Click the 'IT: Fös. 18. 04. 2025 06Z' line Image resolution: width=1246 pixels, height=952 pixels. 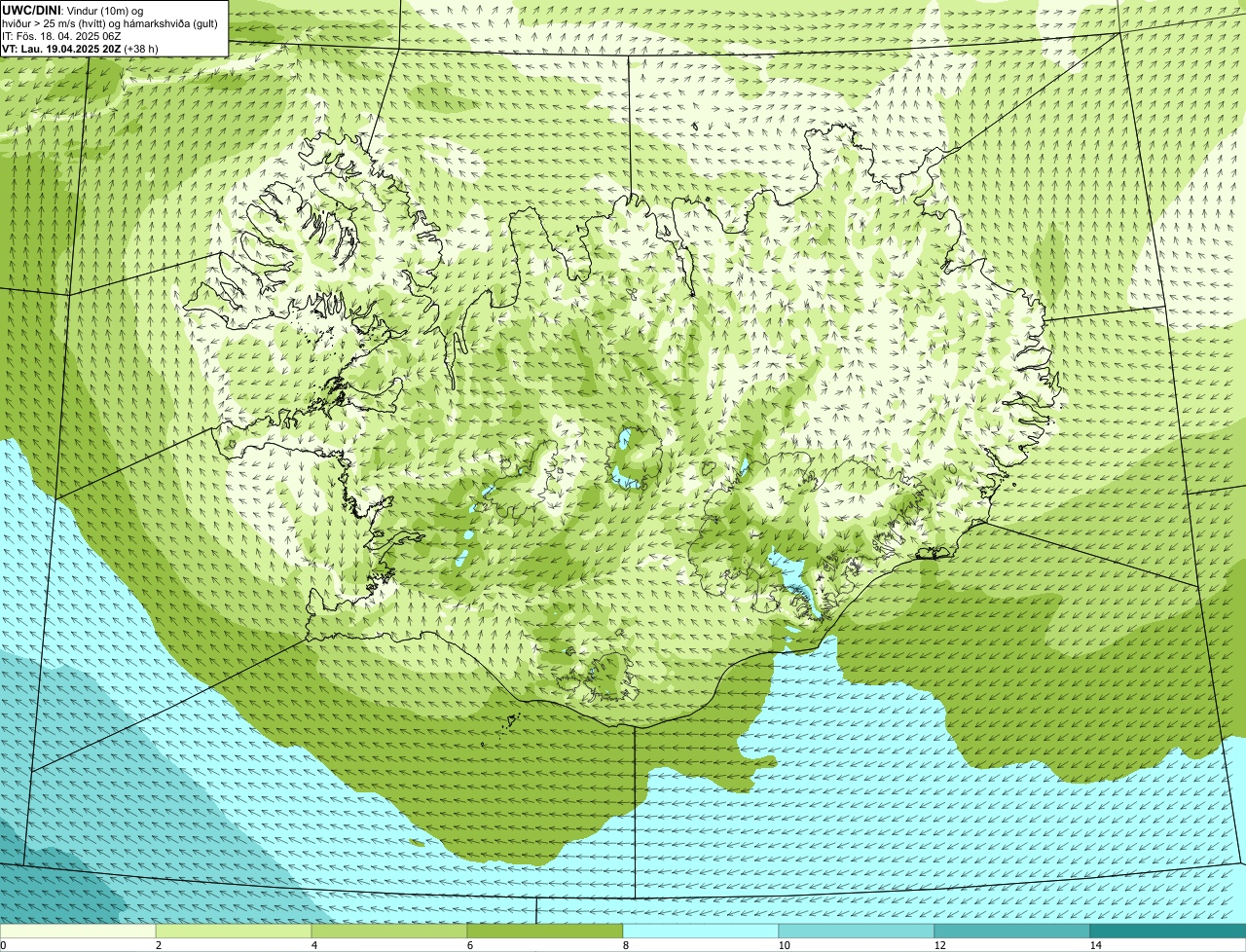pyautogui.click(x=61, y=35)
